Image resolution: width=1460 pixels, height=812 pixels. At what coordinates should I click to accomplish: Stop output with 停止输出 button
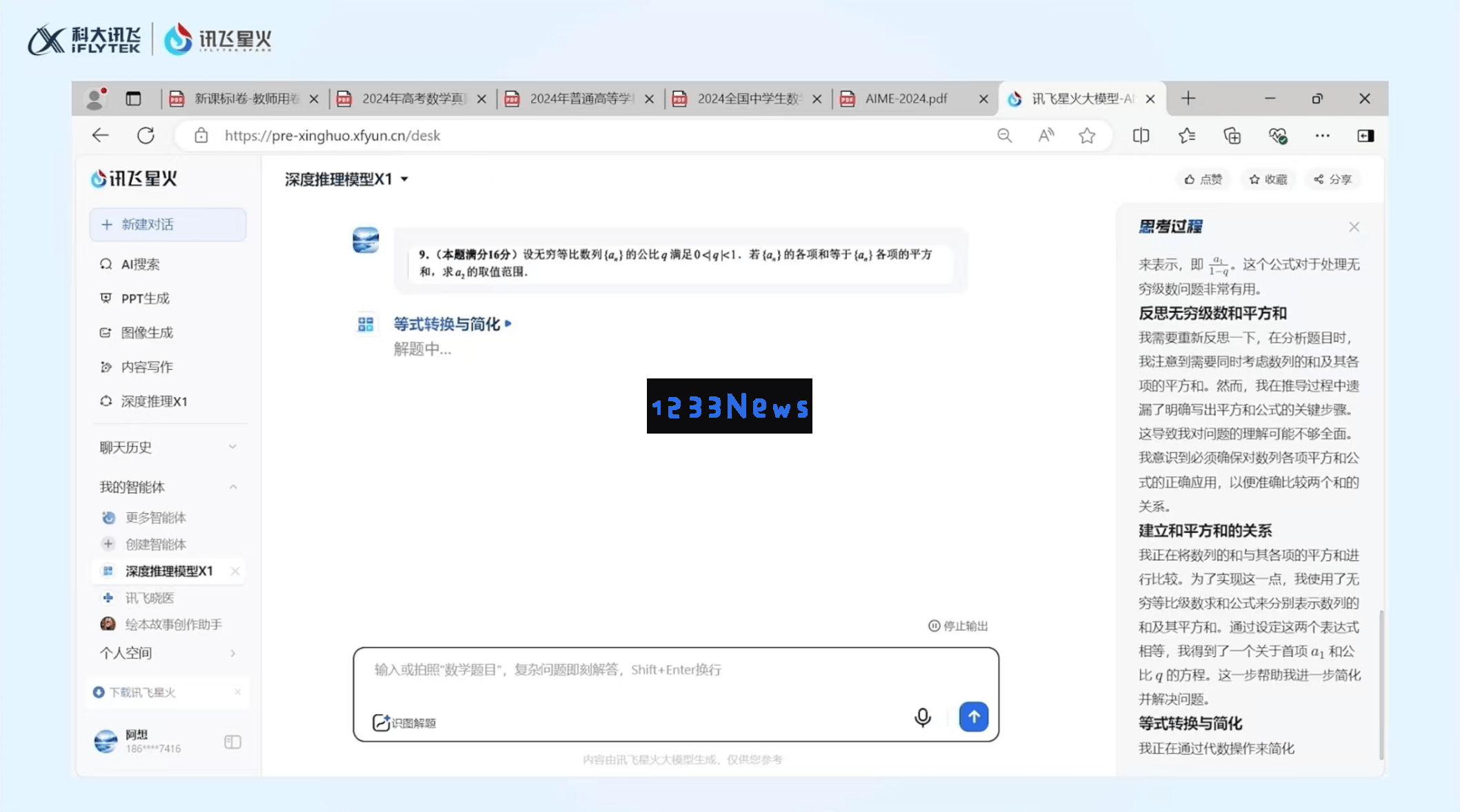coord(958,626)
